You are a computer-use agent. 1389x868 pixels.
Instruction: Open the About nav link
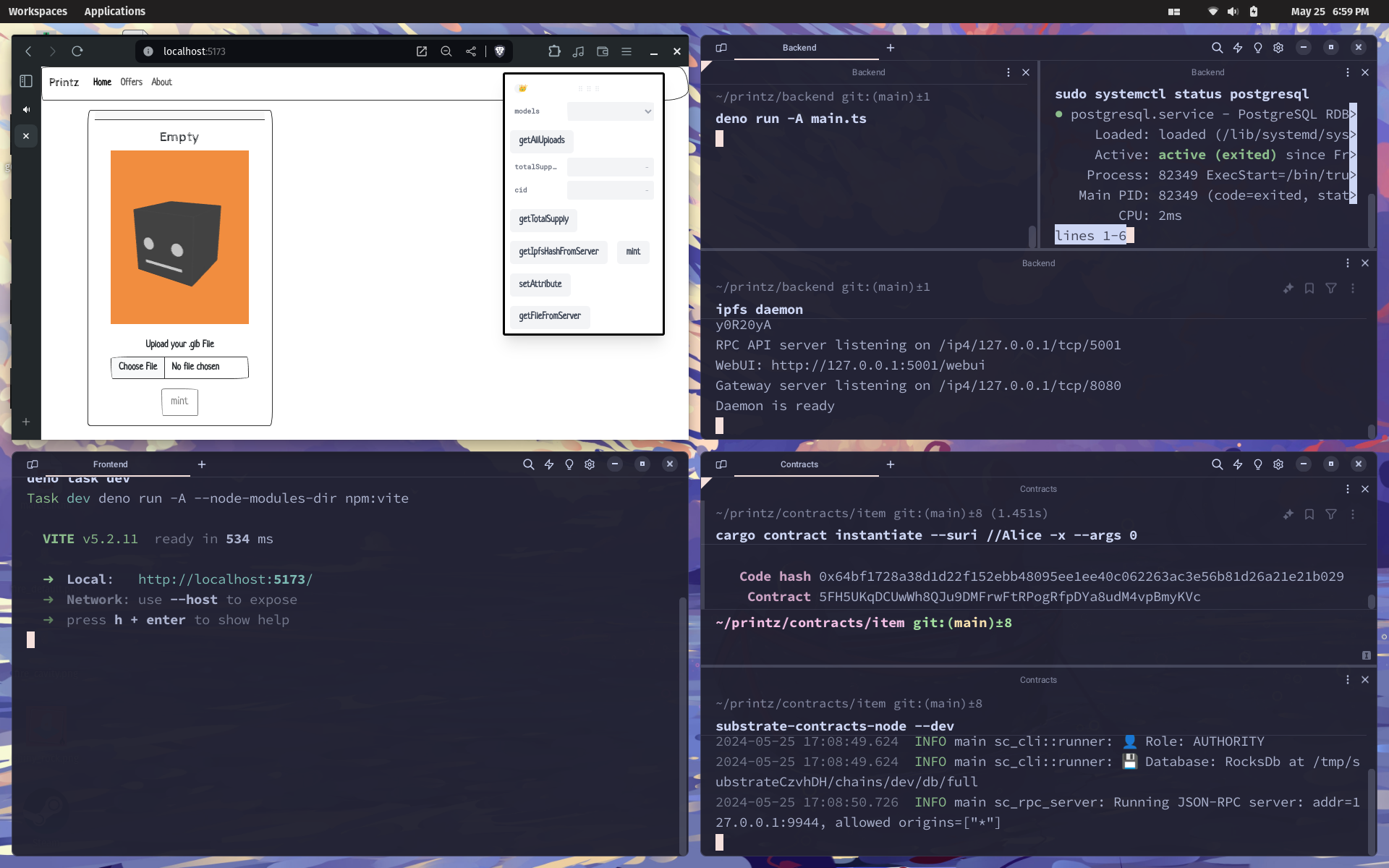pos(161,82)
